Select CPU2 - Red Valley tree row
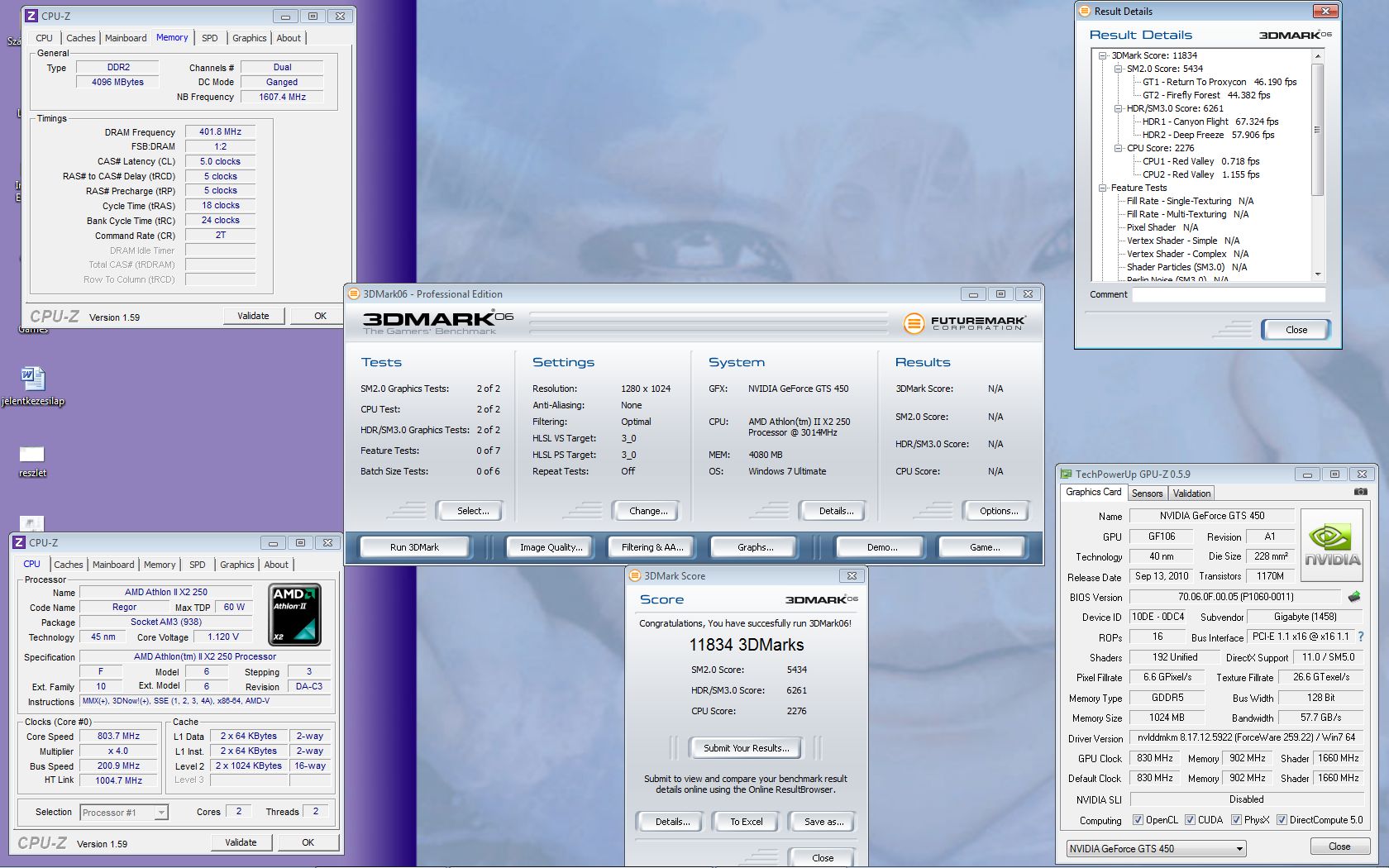This screenshot has height=868, width=1389. point(1200,174)
